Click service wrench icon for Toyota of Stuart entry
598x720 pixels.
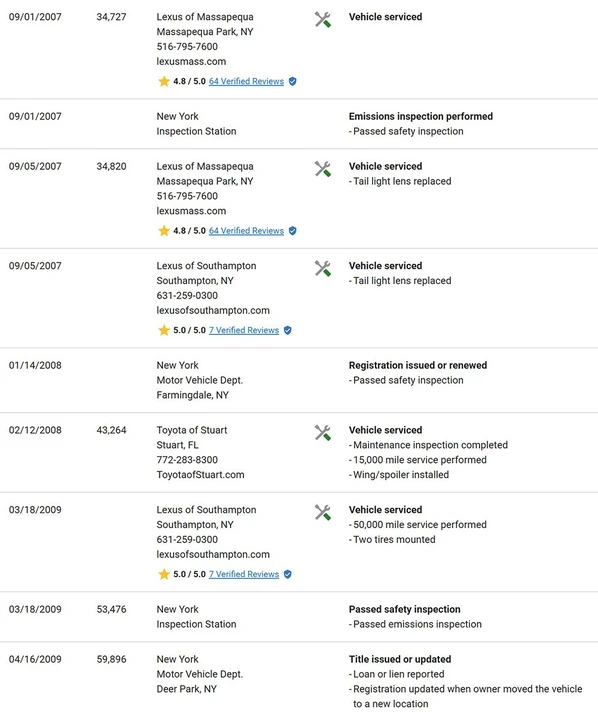click(x=322, y=433)
